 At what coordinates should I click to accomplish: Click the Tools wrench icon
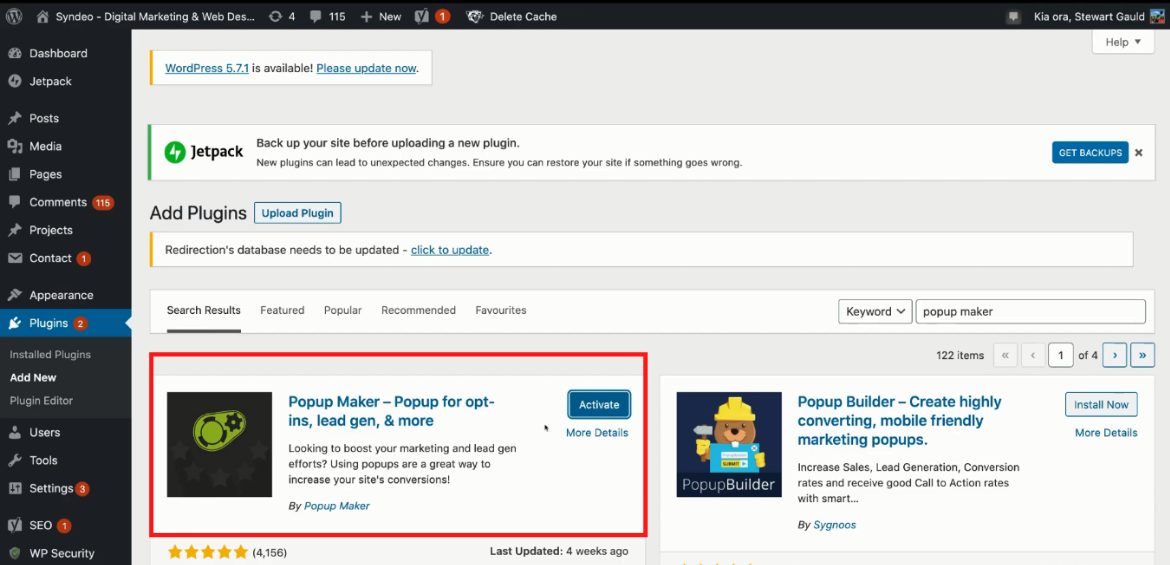coord(14,461)
